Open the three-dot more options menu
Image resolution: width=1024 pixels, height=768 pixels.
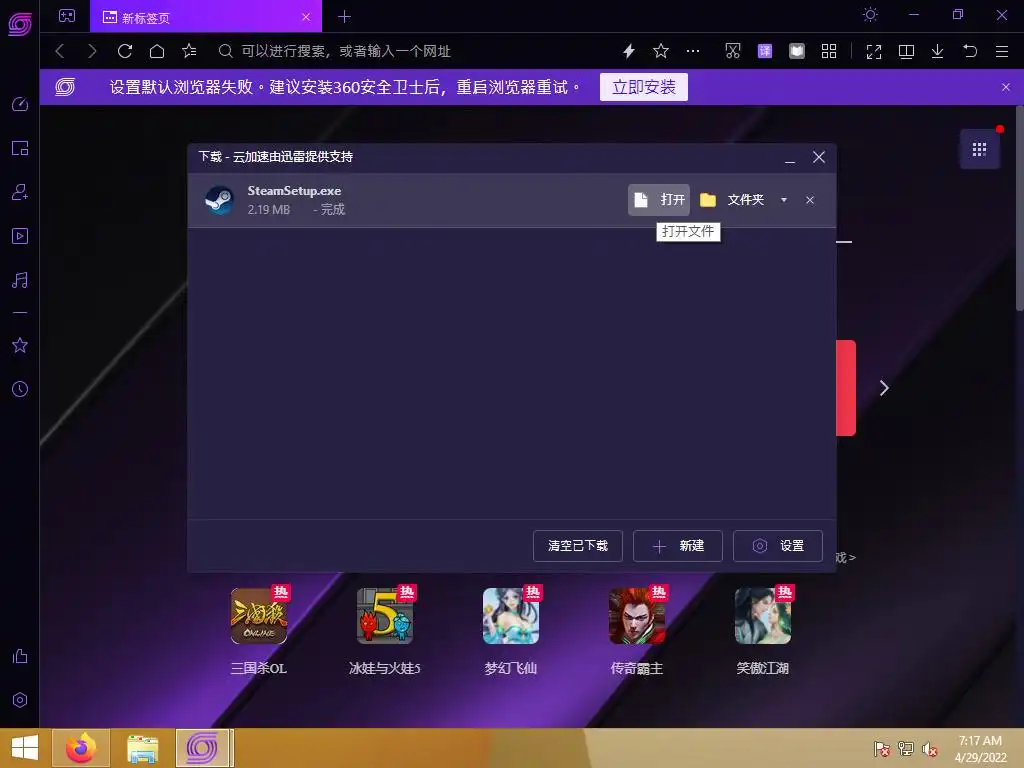pyautogui.click(x=693, y=51)
